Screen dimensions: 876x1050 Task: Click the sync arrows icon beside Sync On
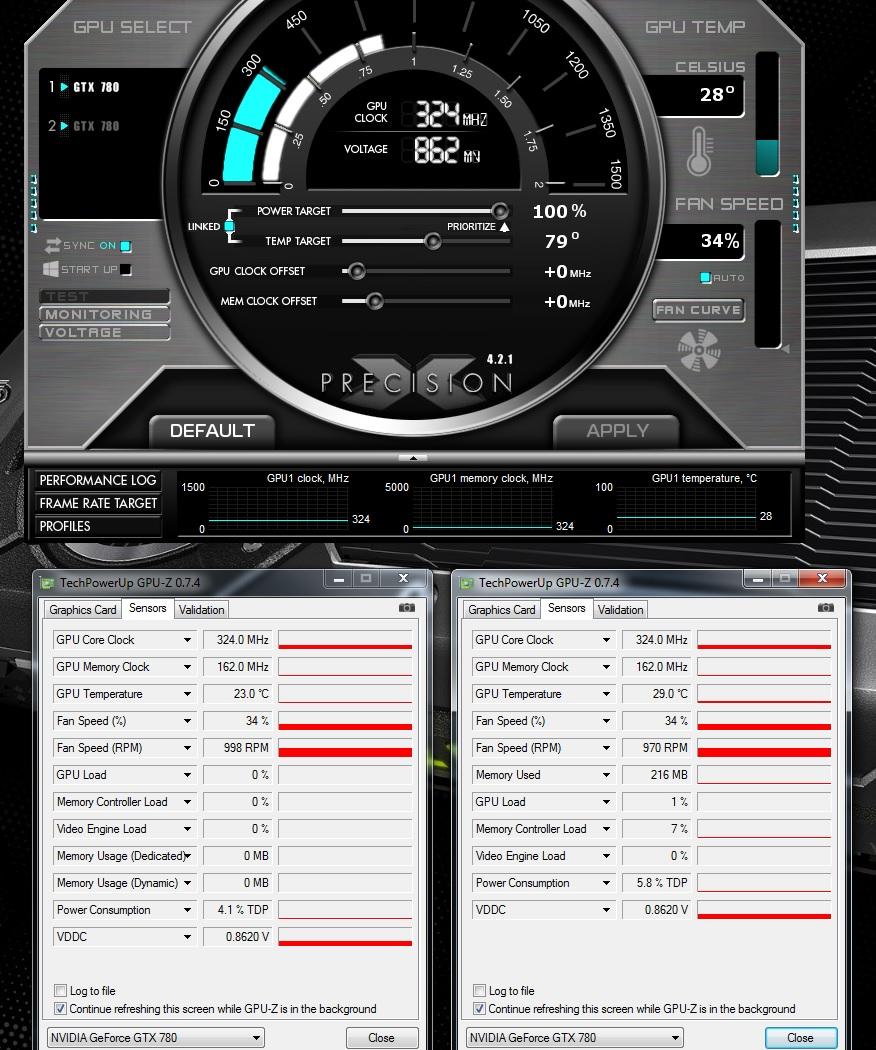(52, 245)
